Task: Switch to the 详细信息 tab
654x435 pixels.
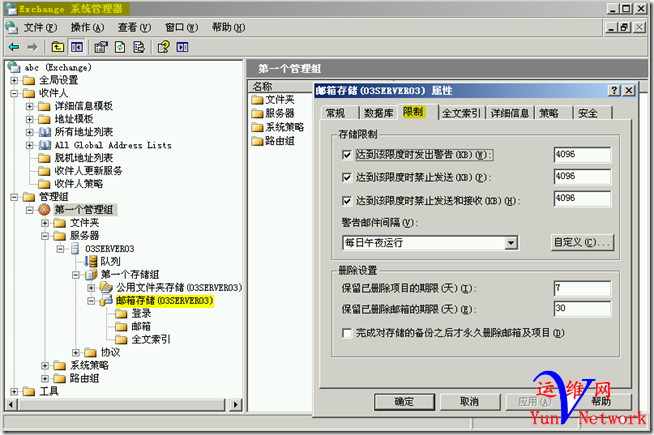Action: 510,113
